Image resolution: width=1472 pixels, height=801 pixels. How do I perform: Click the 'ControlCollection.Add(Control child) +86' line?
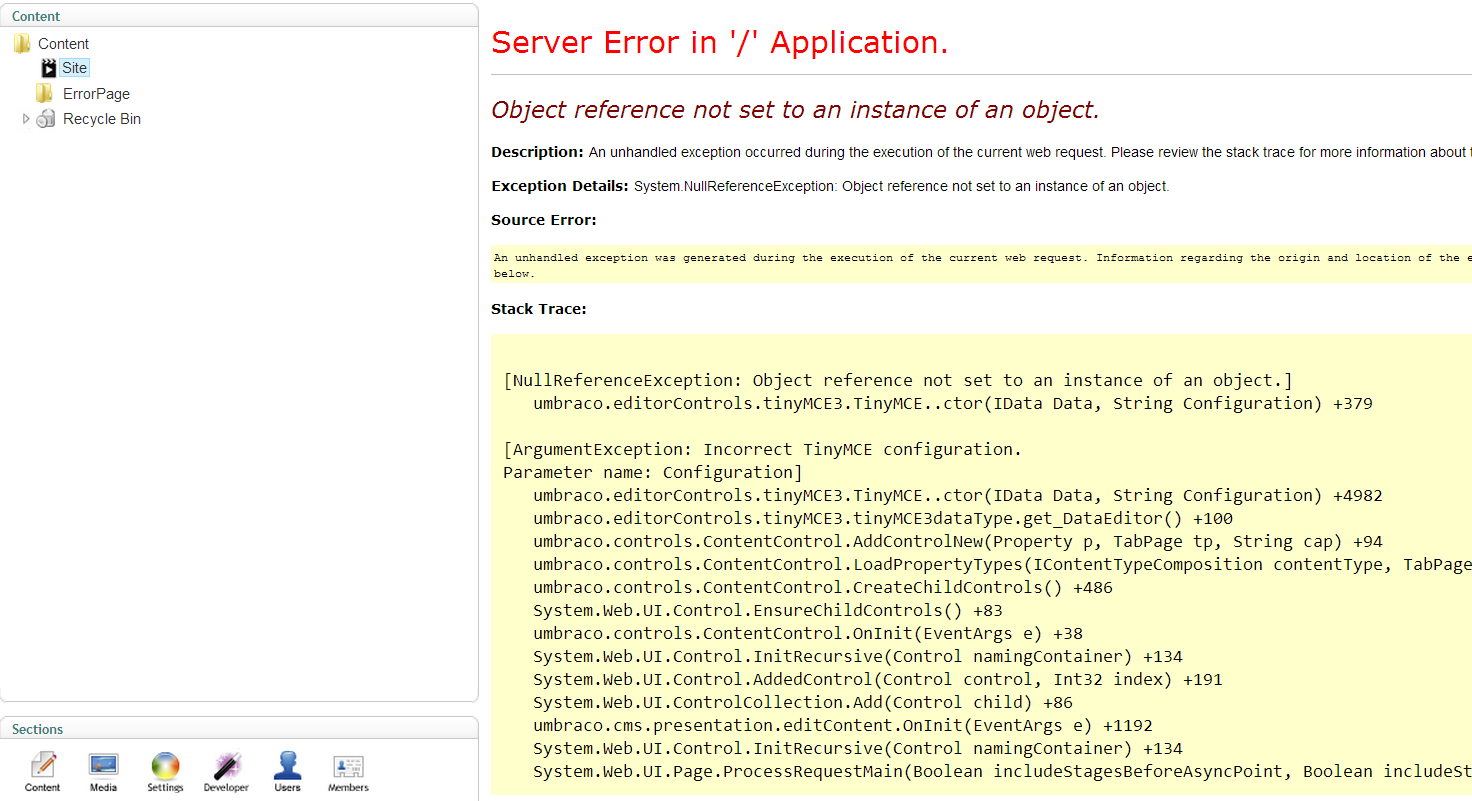tap(803, 702)
